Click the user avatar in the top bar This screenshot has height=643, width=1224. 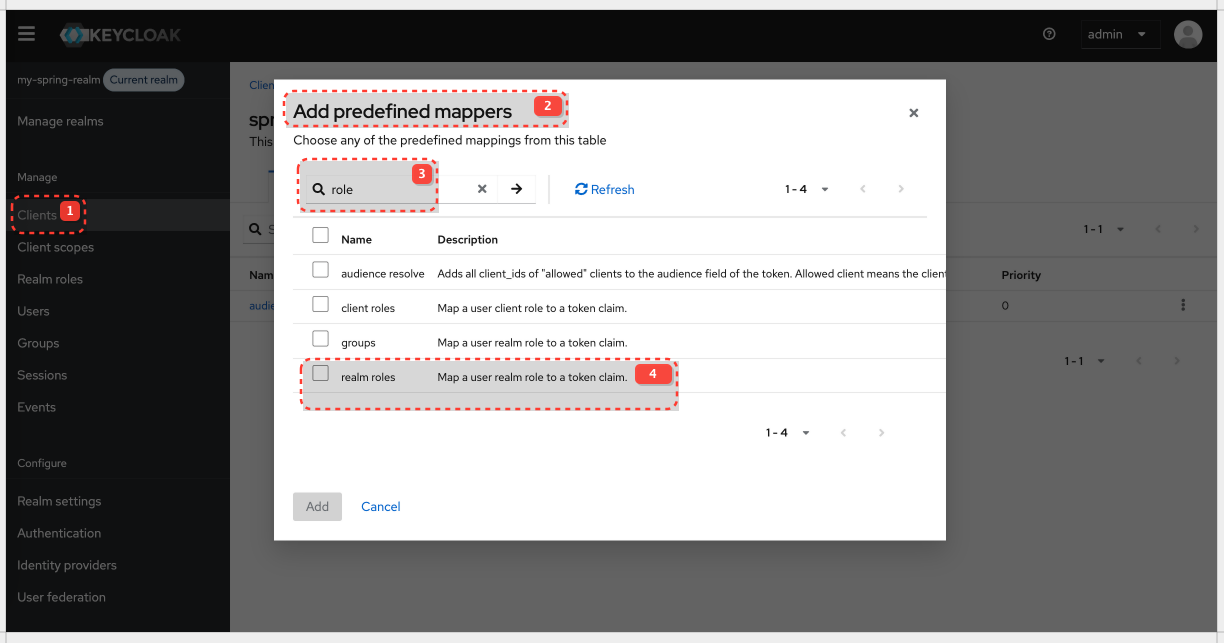pos(1187,34)
